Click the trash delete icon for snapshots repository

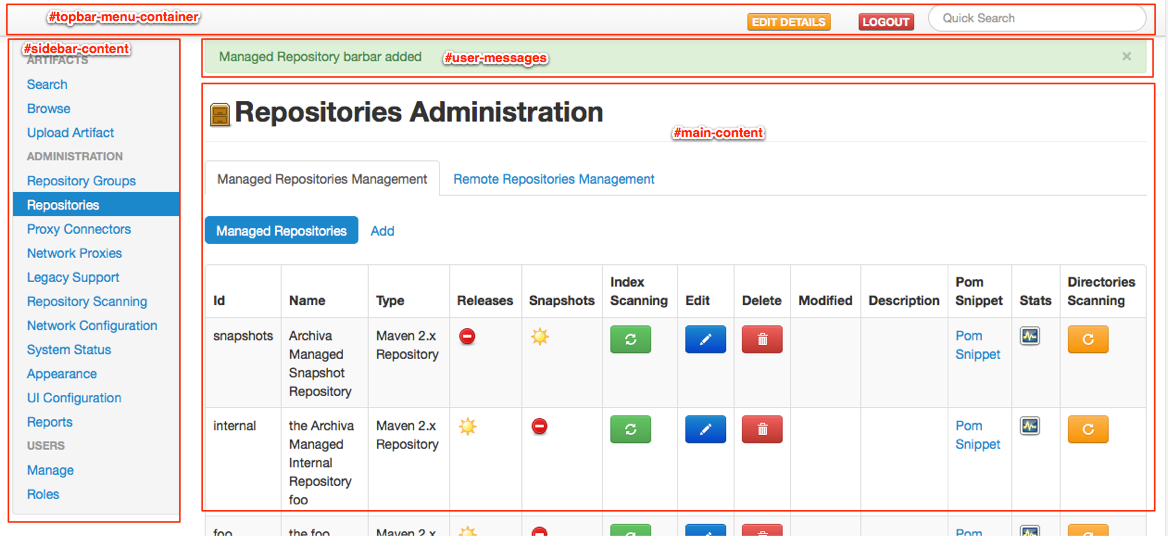762,339
